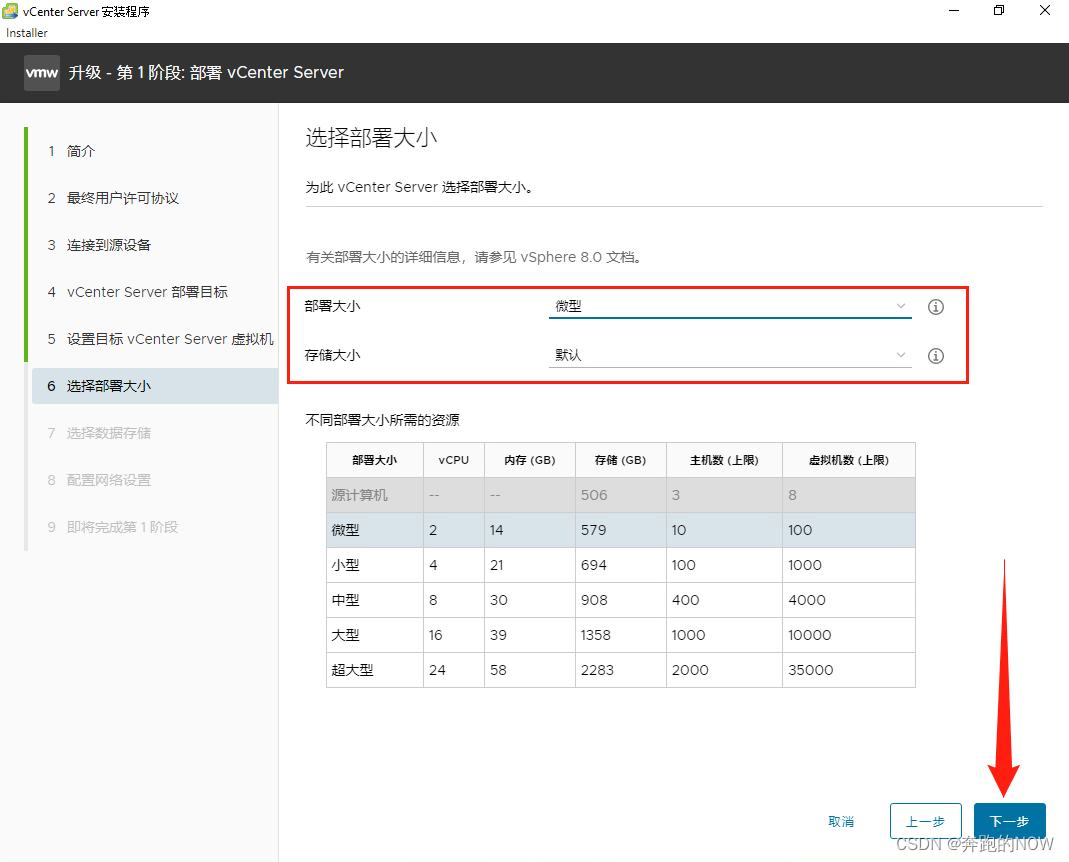Click the 存储 (GB) column header
The image size is (1069, 862).
click(620, 460)
